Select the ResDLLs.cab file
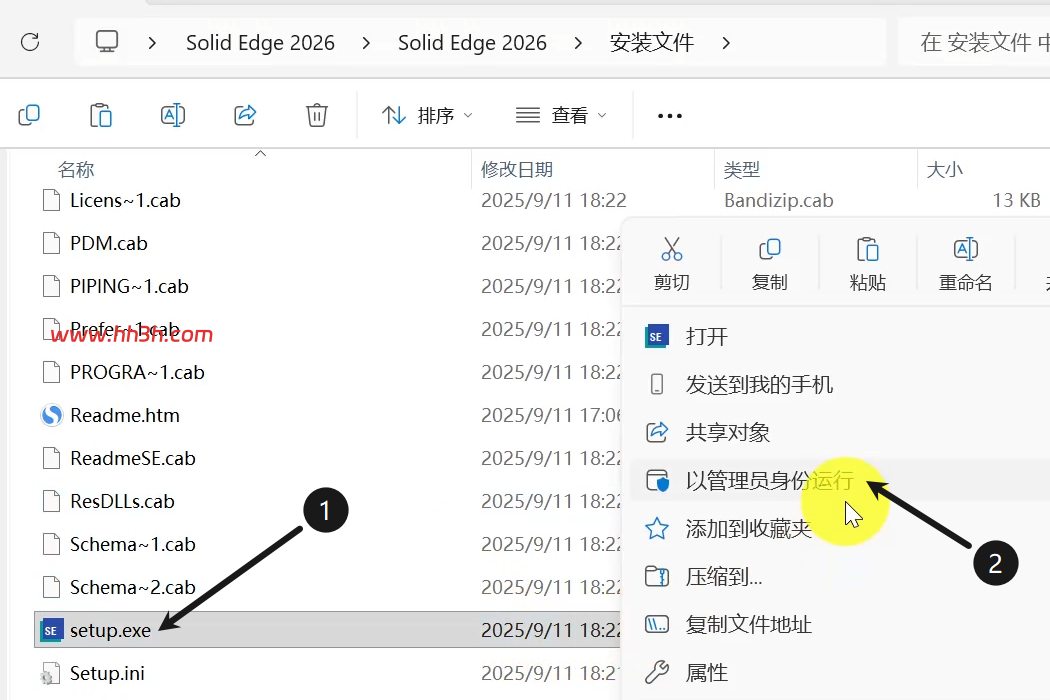 122,501
